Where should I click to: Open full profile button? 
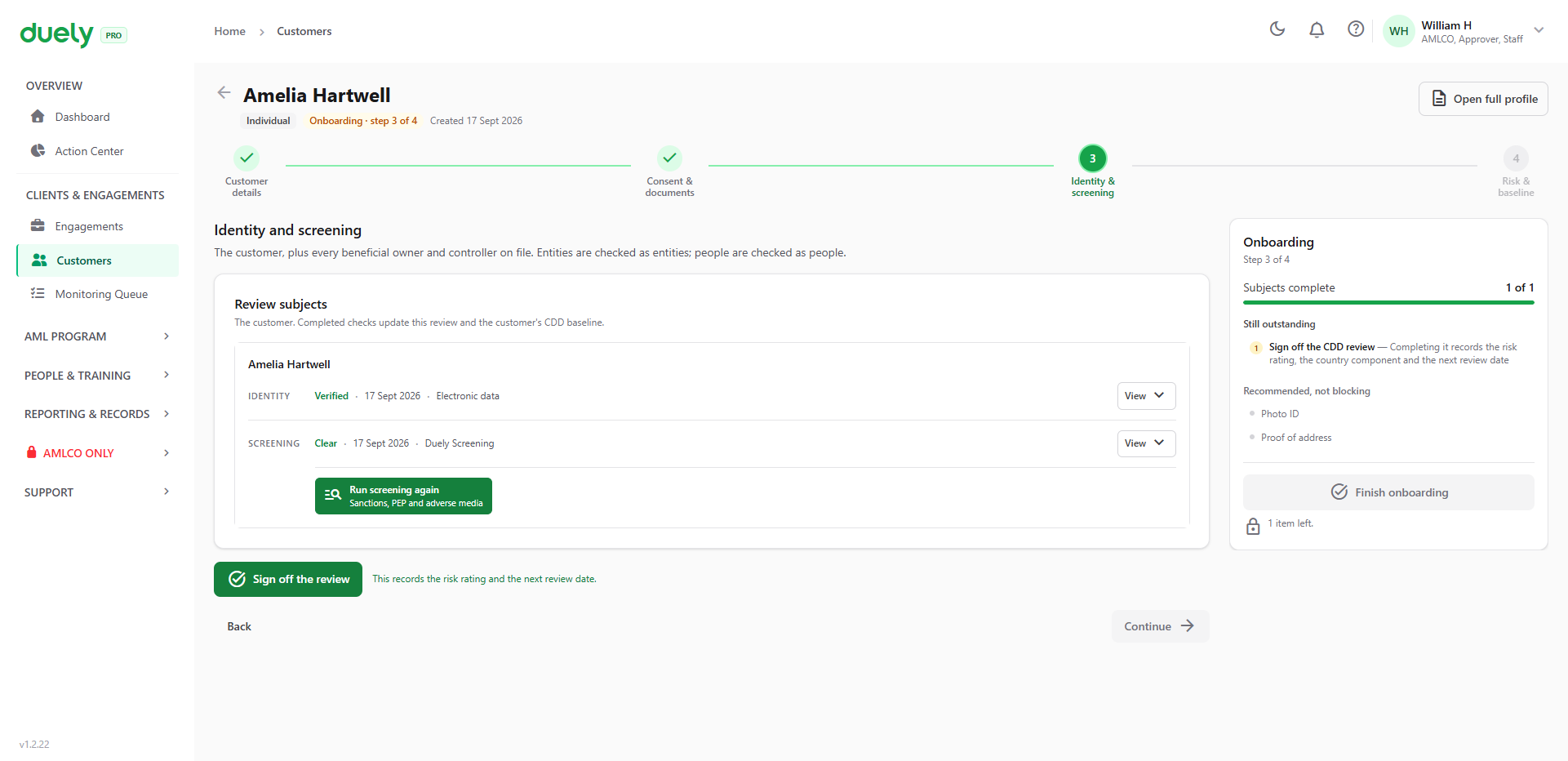pos(1483,99)
